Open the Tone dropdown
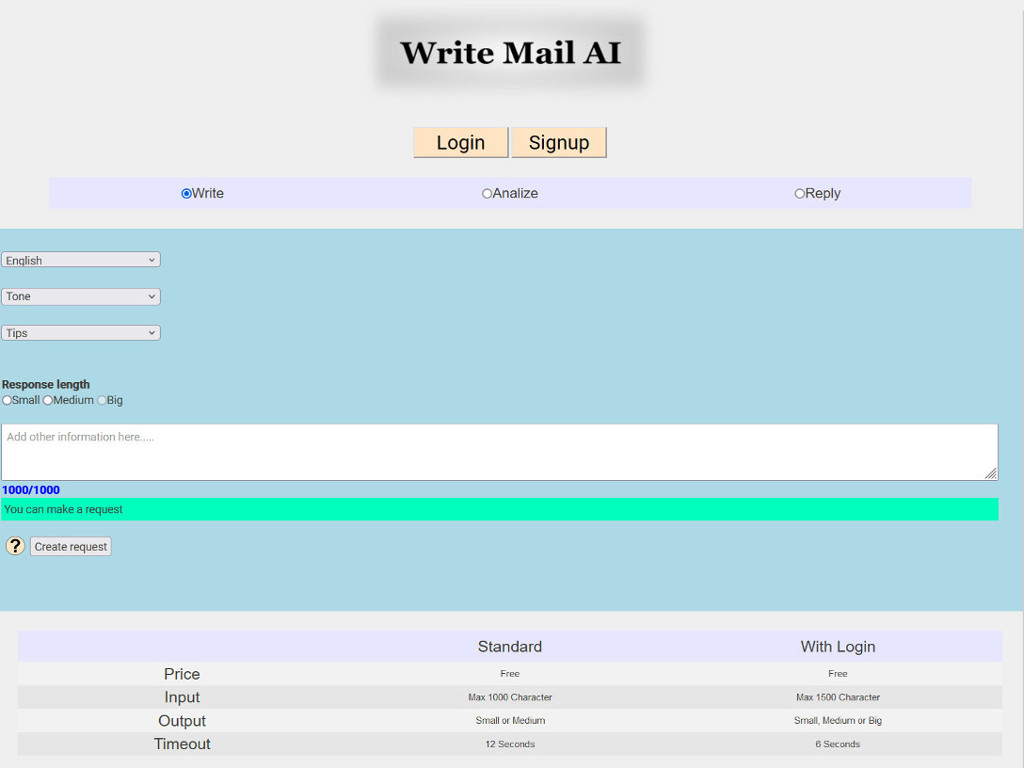1024x768 pixels. [81, 296]
